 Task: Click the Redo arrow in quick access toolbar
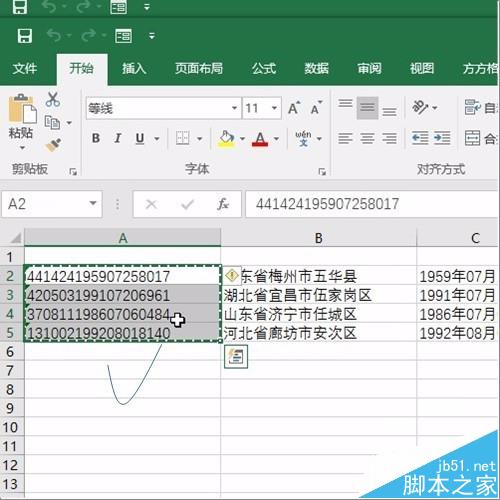click(89, 35)
